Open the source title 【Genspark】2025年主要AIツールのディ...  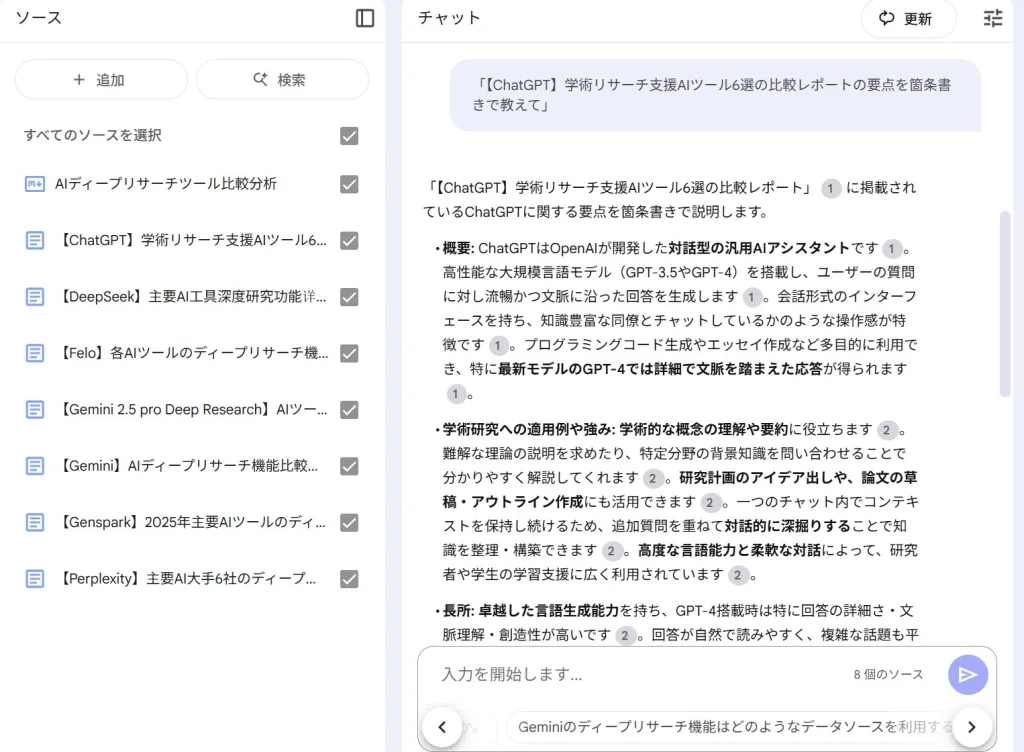193,522
